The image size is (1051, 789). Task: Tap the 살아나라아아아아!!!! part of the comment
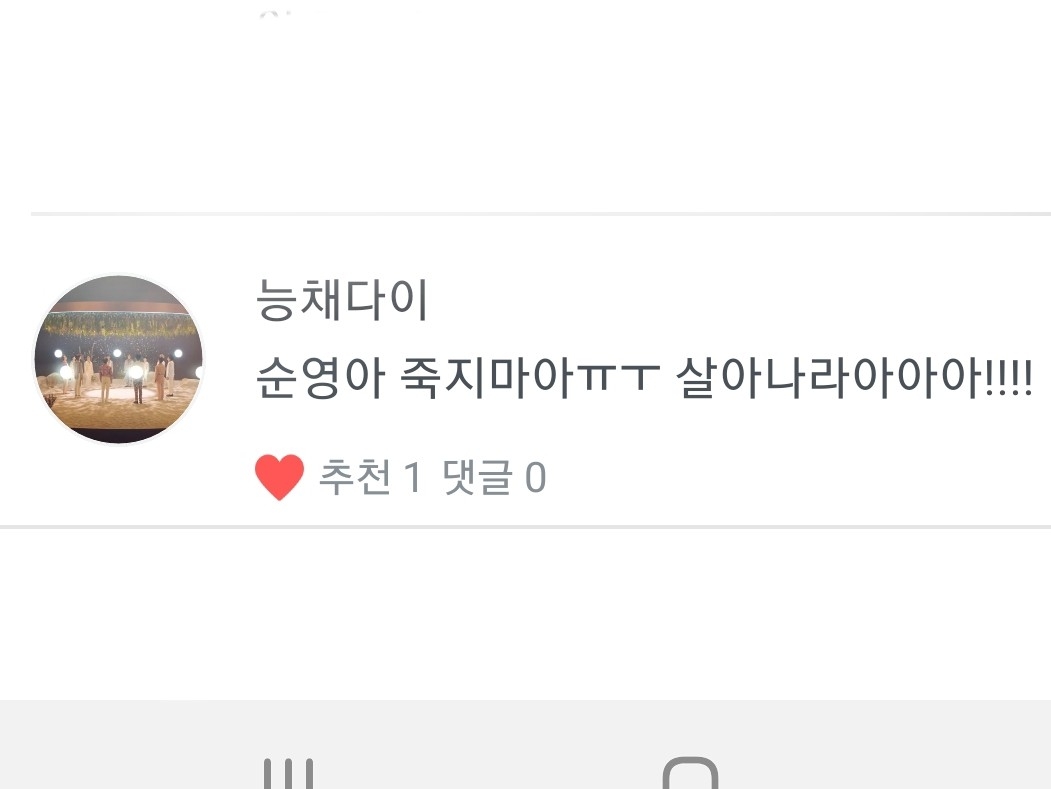[855, 377]
